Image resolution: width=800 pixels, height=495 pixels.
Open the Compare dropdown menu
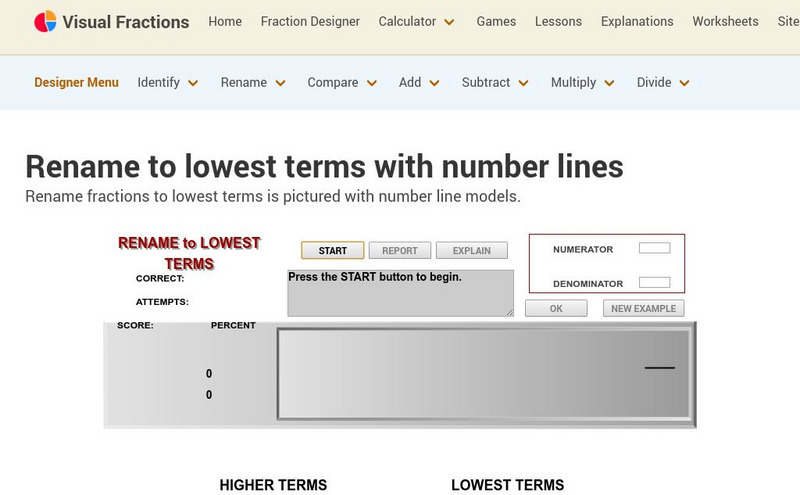(x=342, y=83)
